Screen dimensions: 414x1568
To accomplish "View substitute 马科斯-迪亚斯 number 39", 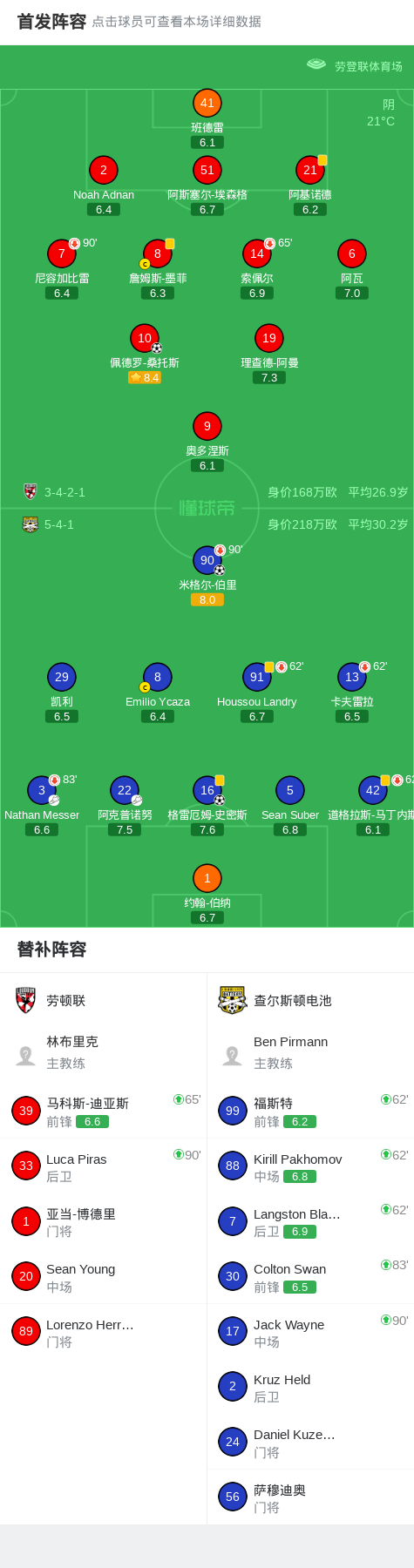I will pos(104,1111).
